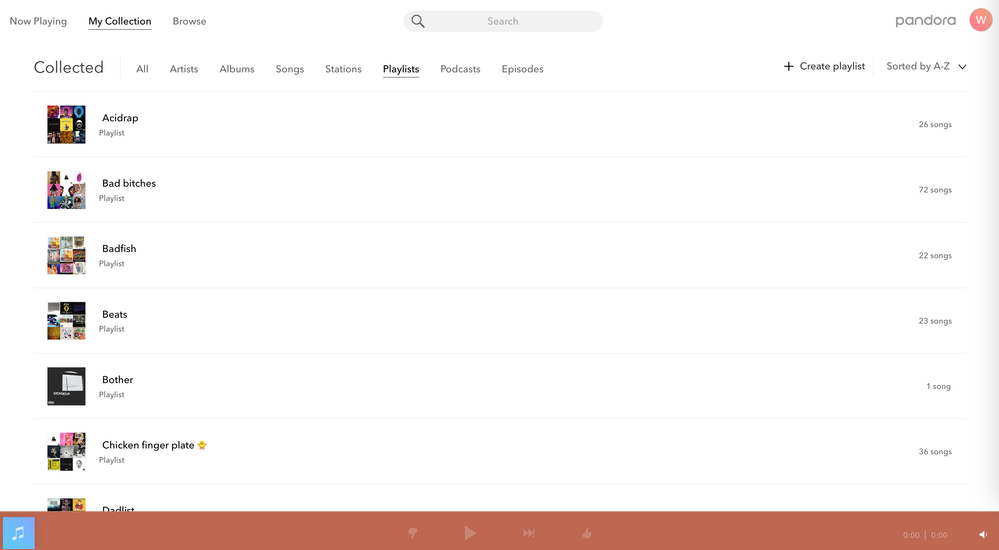Click the search magnifying glass icon
The width and height of the screenshot is (999, 550).
tap(418, 21)
